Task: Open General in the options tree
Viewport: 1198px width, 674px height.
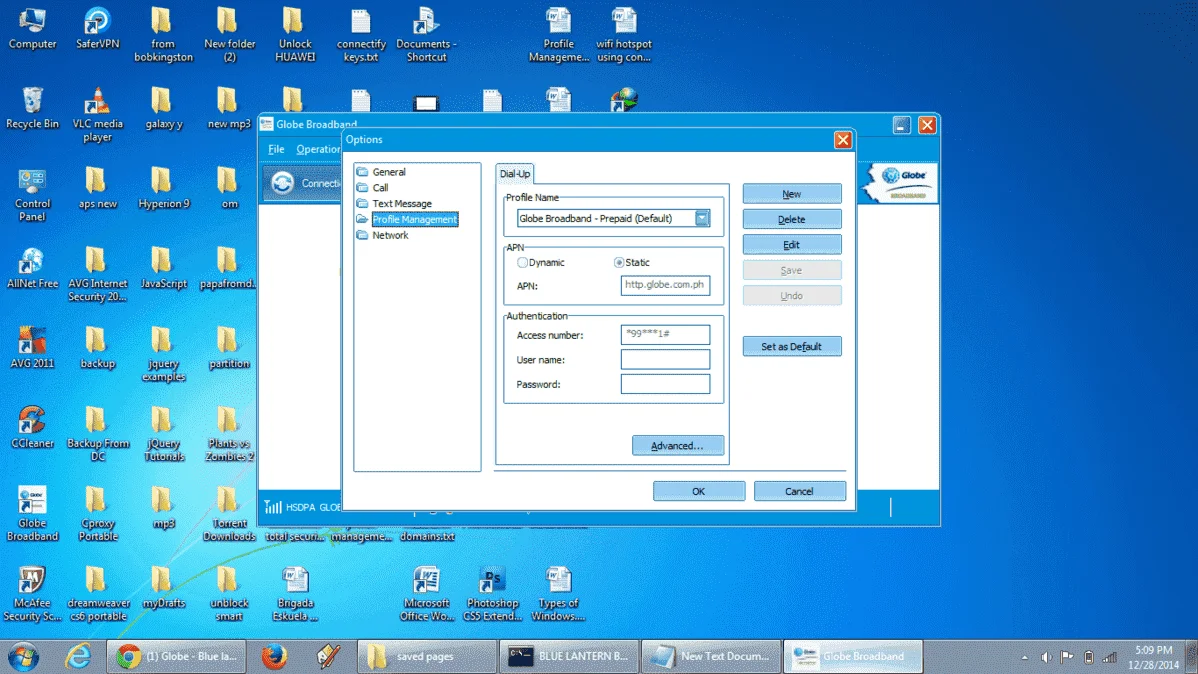Action: tap(389, 172)
